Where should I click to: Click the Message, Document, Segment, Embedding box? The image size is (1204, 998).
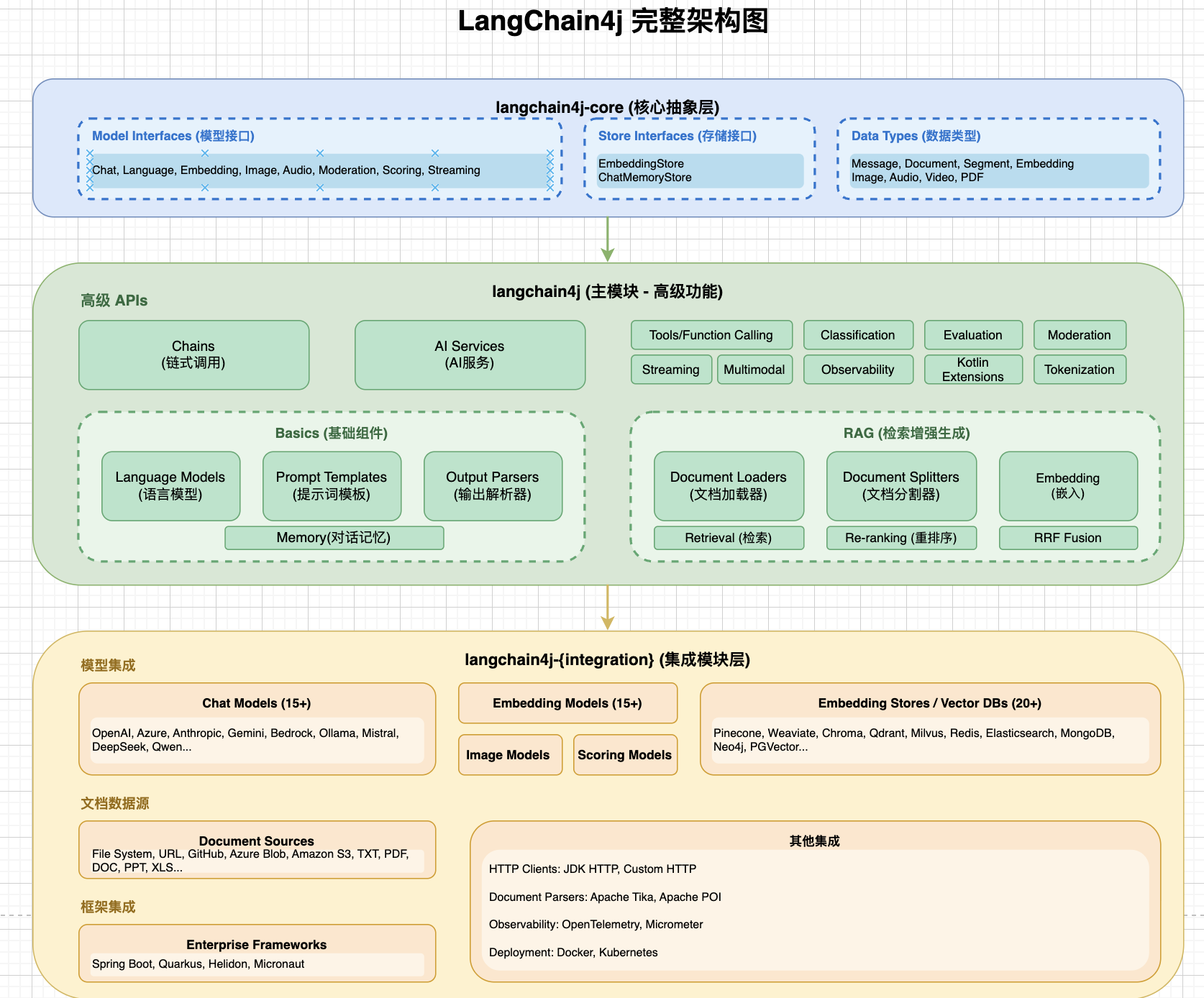click(999, 170)
